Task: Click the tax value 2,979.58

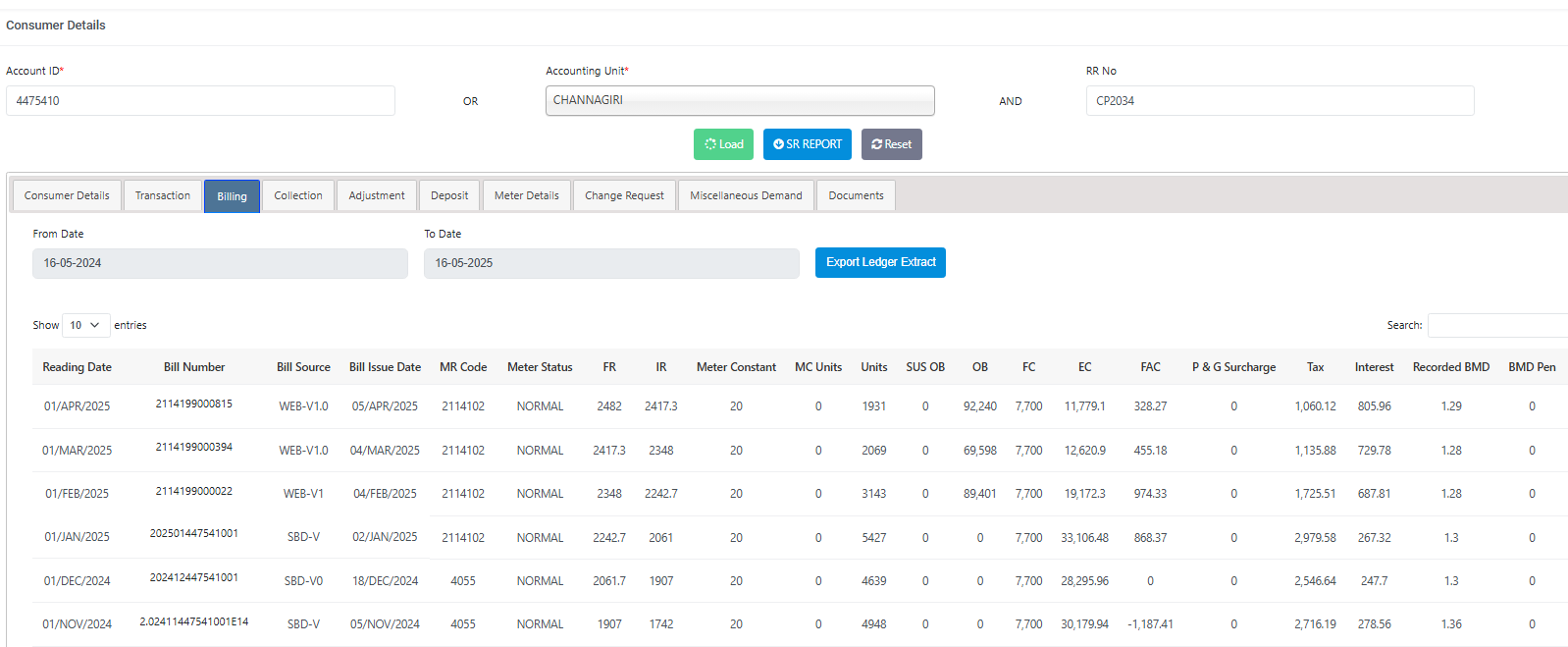Action: coord(1315,538)
